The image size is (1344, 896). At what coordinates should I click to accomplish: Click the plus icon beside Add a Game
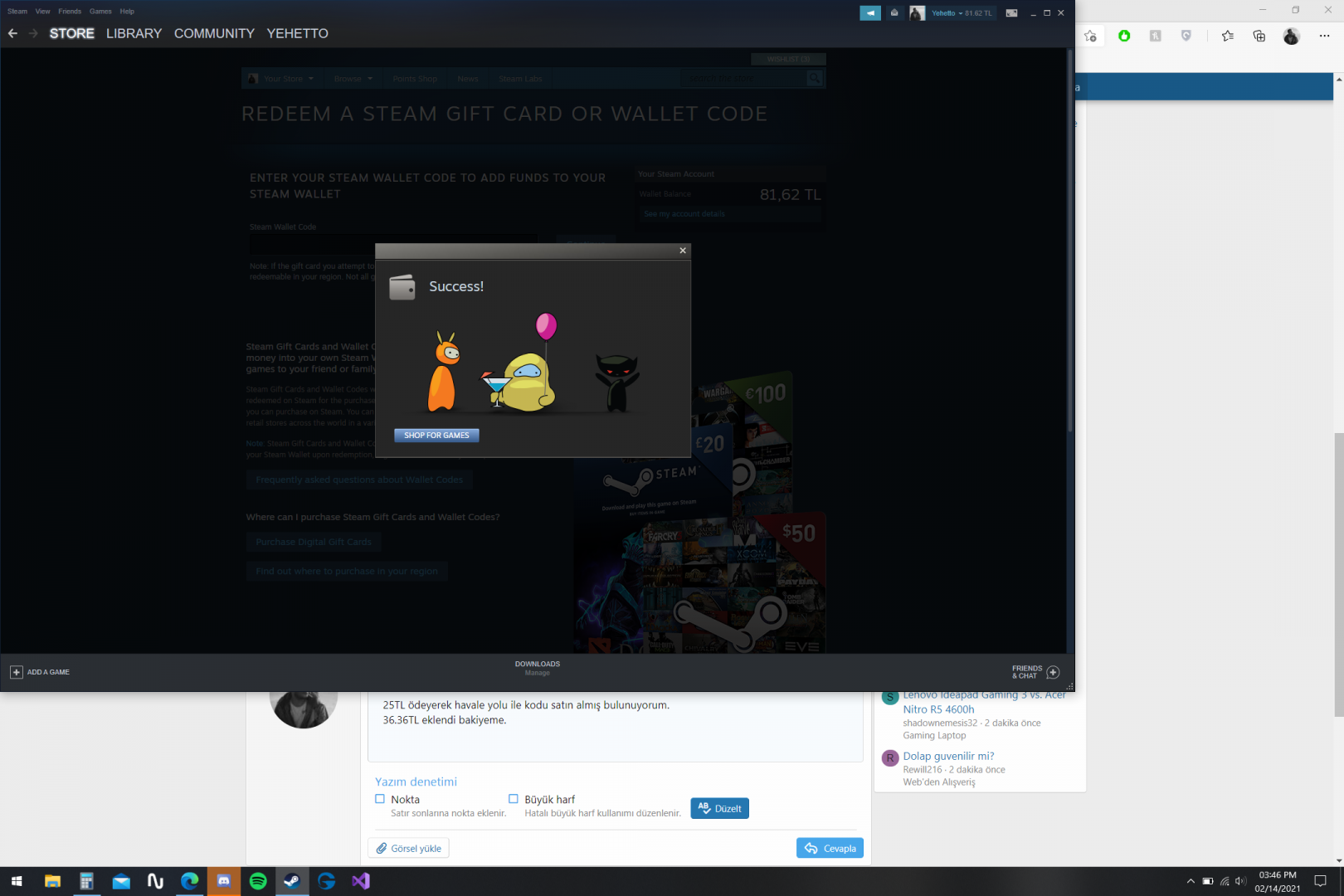tap(17, 672)
